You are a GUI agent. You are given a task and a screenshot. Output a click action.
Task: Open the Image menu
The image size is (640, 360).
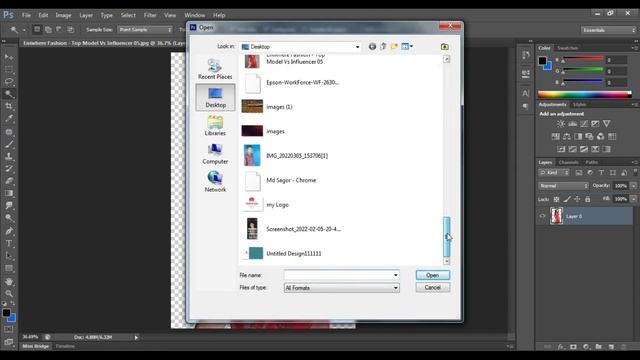[x=63, y=15]
